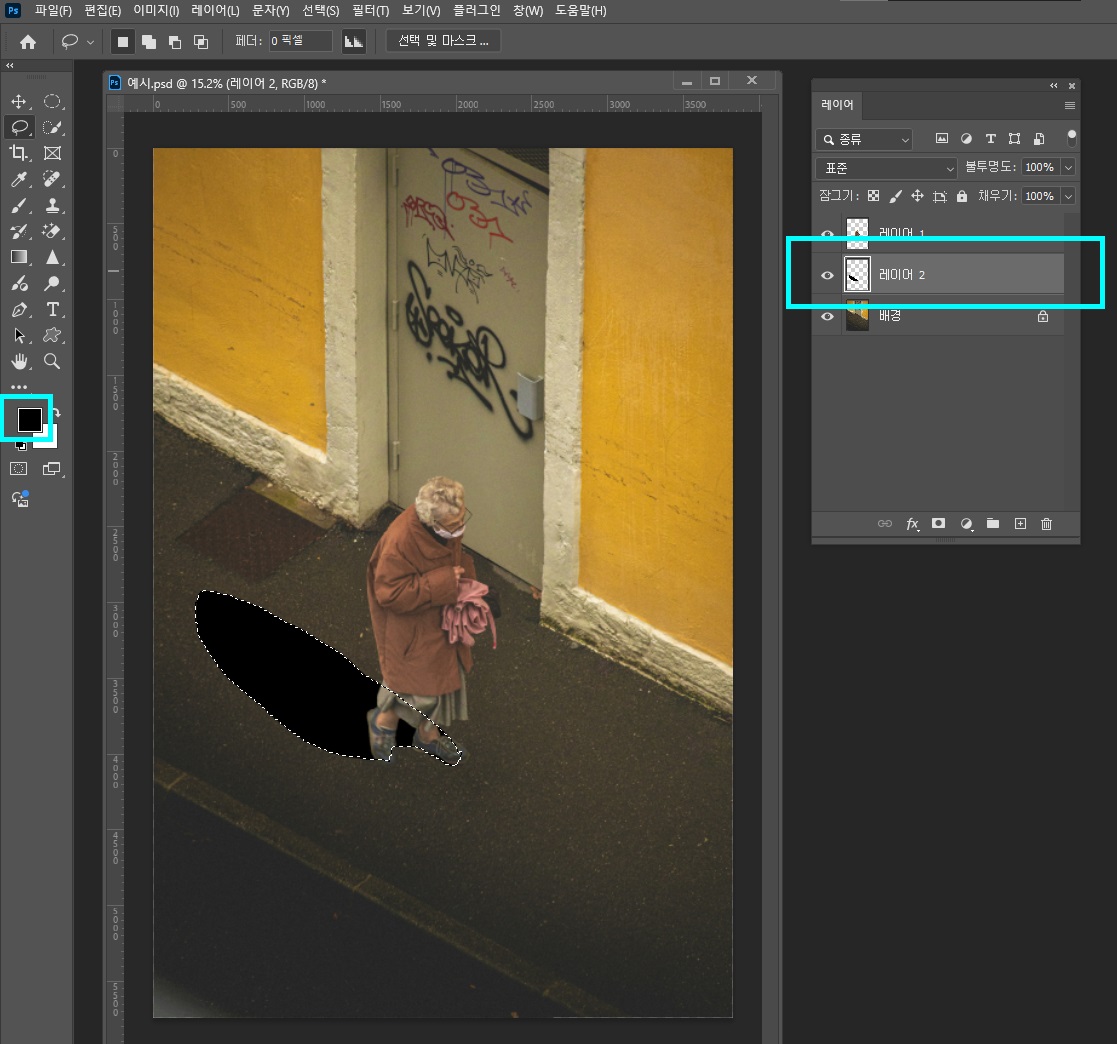This screenshot has width=1117, height=1044.
Task: Open Edit Toolbar three-dots button
Action: tap(19, 387)
